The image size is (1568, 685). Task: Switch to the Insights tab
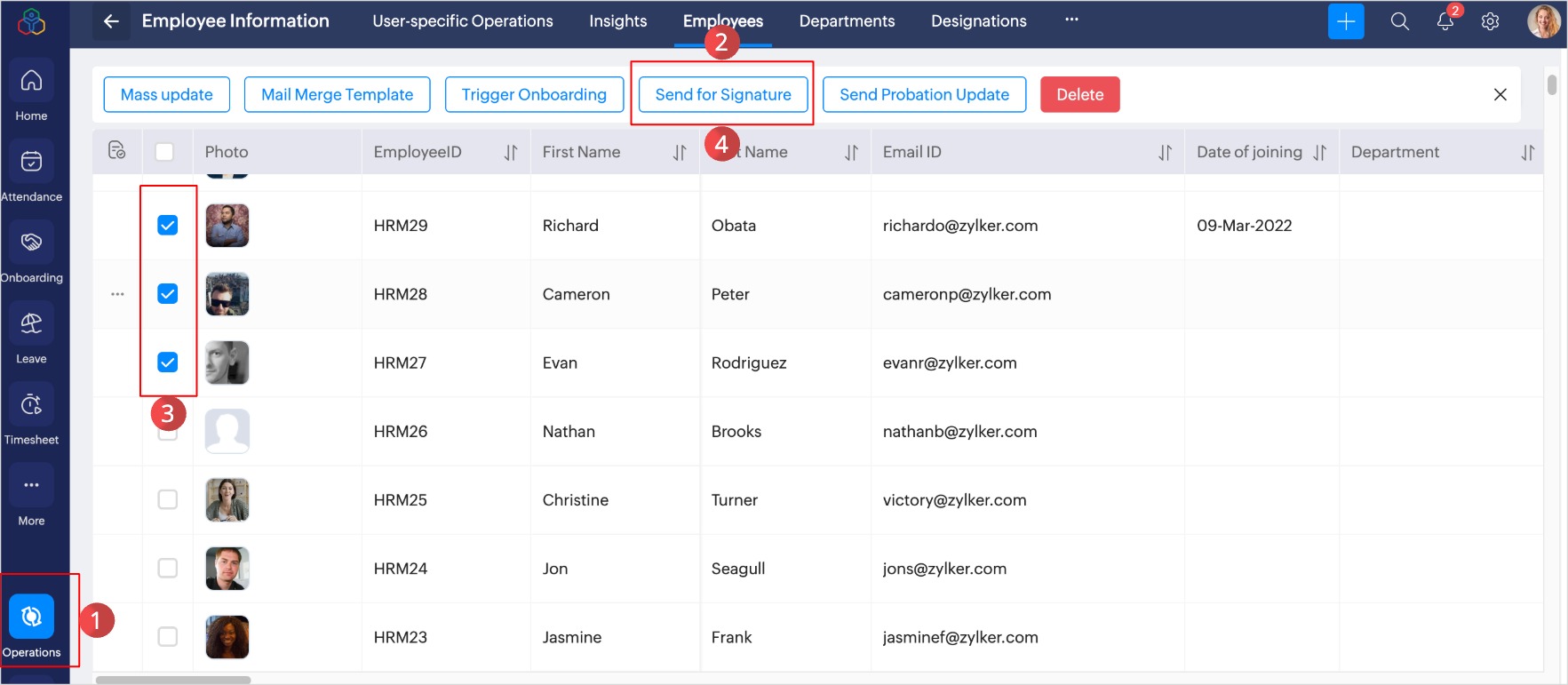pos(617,21)
